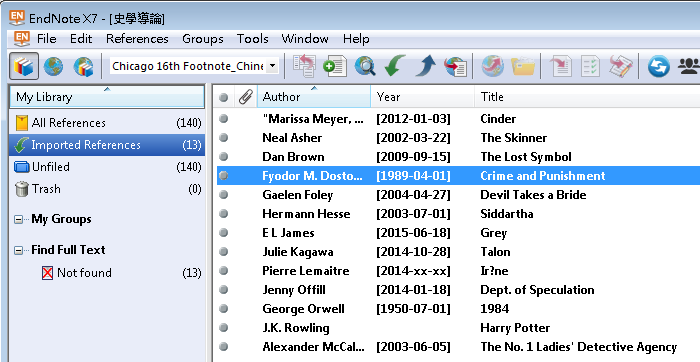The width and height of the screenshot is (700, 362).
Task: Select the Dan Brown reference row
Action: click(458, 157)
